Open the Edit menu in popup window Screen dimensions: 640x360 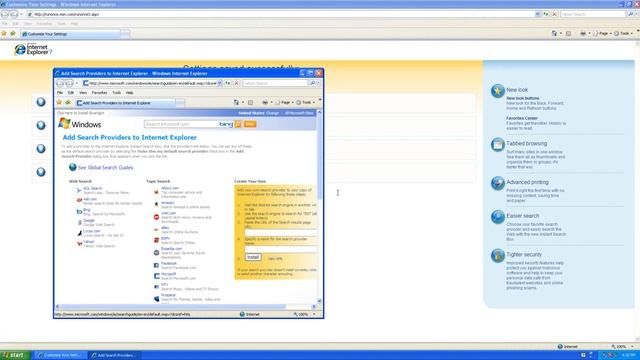pyautogui.click(x=71, y=93)
